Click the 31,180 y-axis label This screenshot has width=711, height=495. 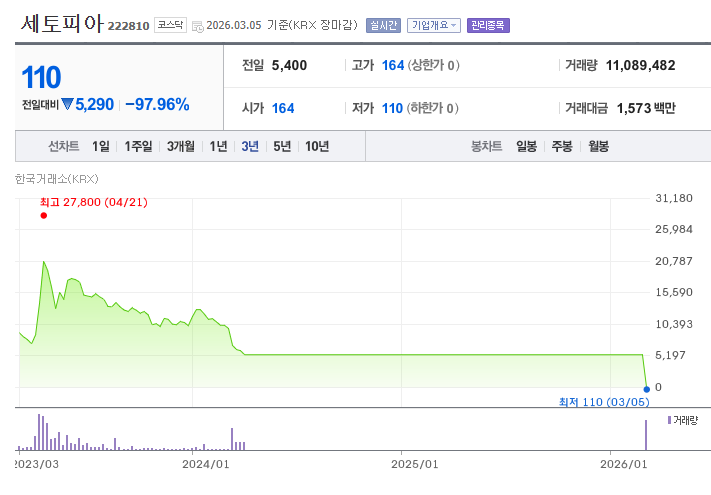click(x=674, y=198)
